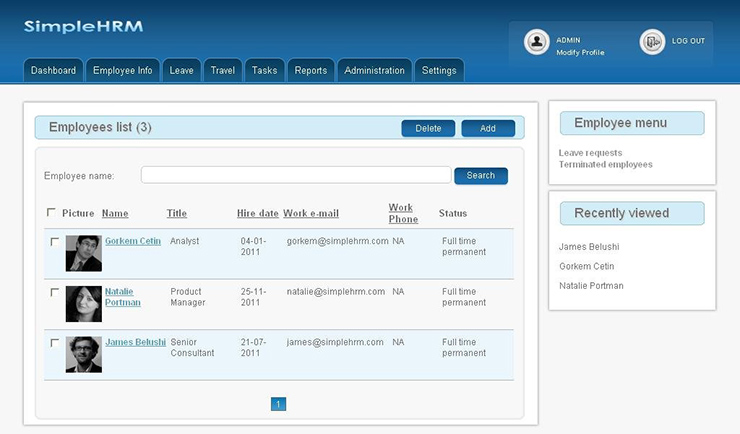Sort the list by Hire date column
The width and height of the screenshot is (740, 434).
[257, 213]
